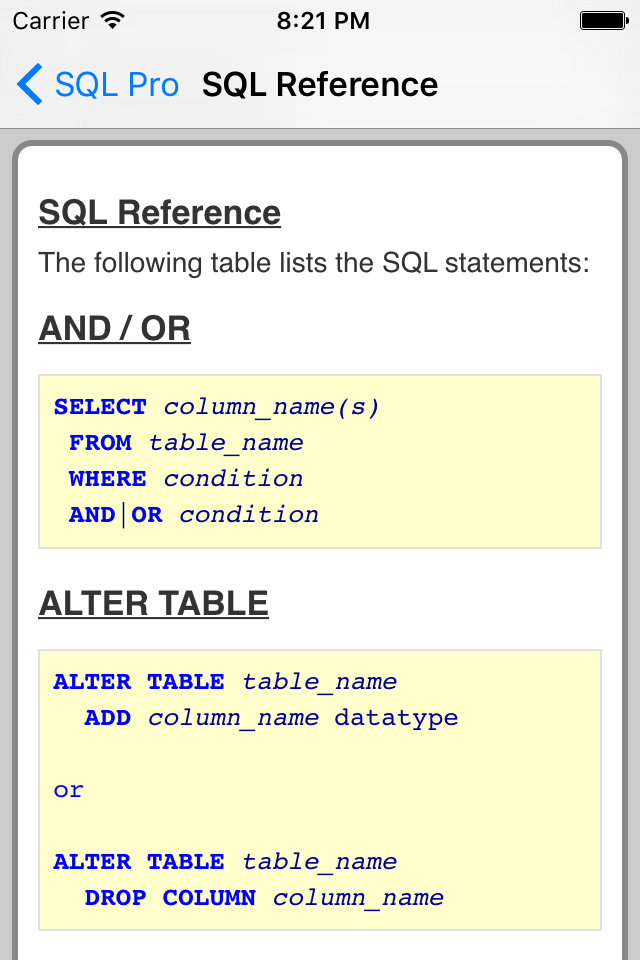Click the underlined SQL Reference heading
The height and width of the screenshot is (960, 640).
coord(160,213)
